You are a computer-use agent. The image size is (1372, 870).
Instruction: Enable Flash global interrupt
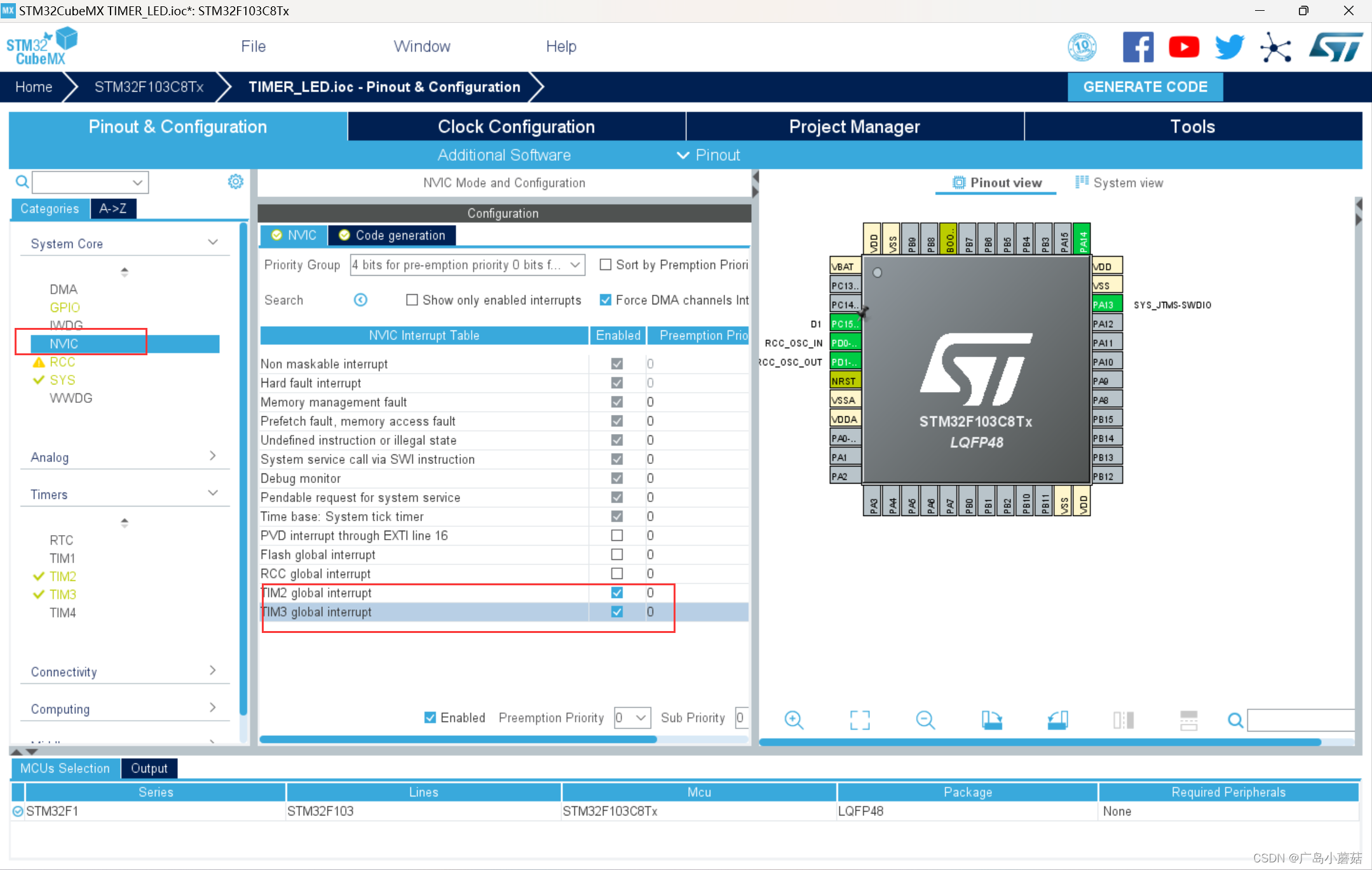(616, 554)
